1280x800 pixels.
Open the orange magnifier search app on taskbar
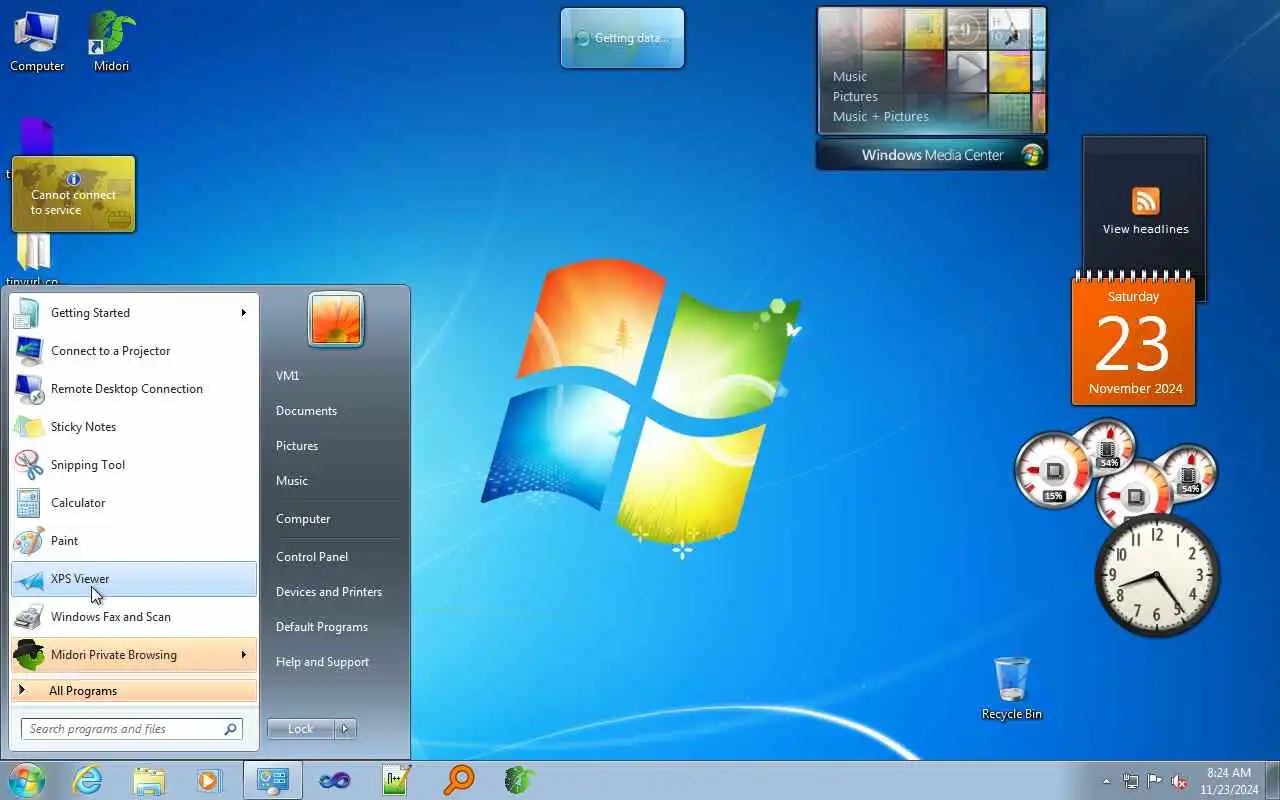coord(459,780)
